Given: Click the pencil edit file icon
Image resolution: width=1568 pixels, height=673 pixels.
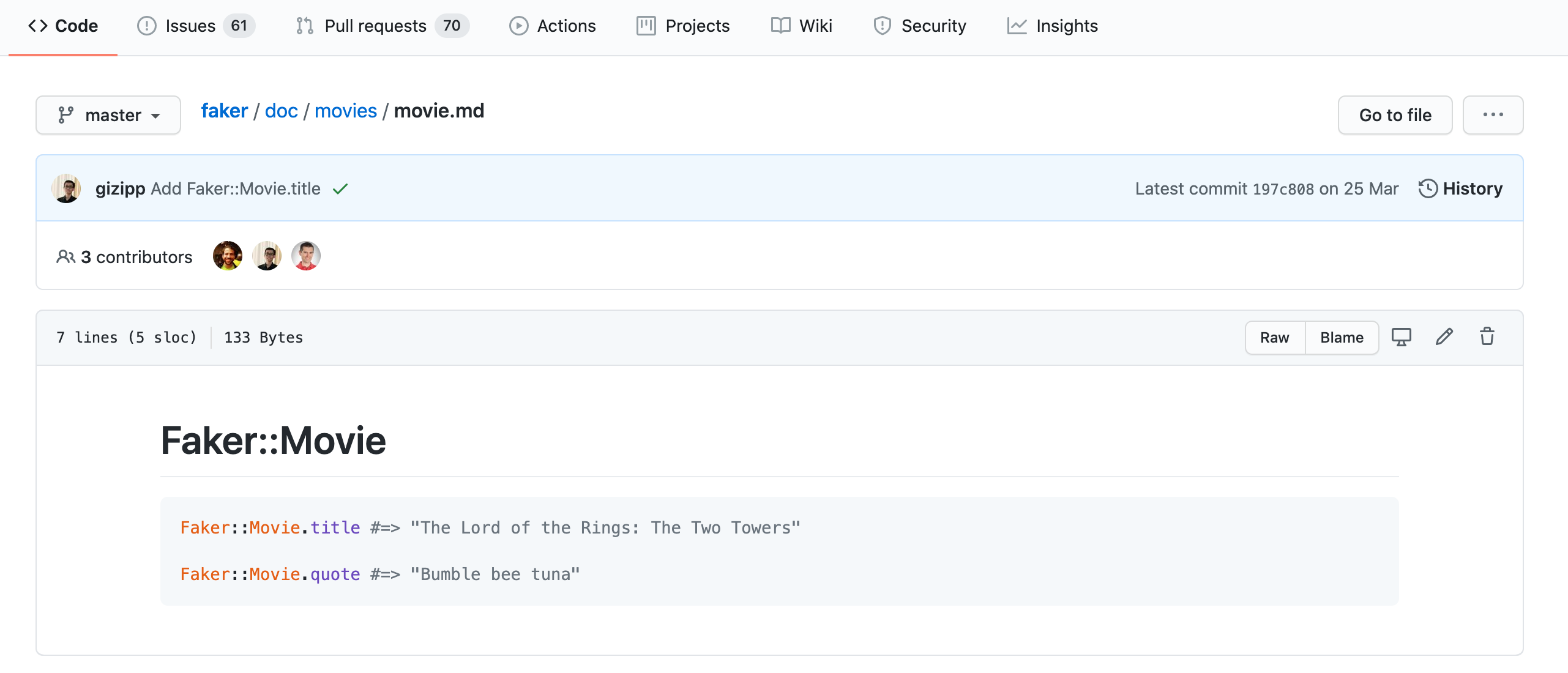Looking at the screenshot, I should pyautogui.click(x=1444, y=337).
